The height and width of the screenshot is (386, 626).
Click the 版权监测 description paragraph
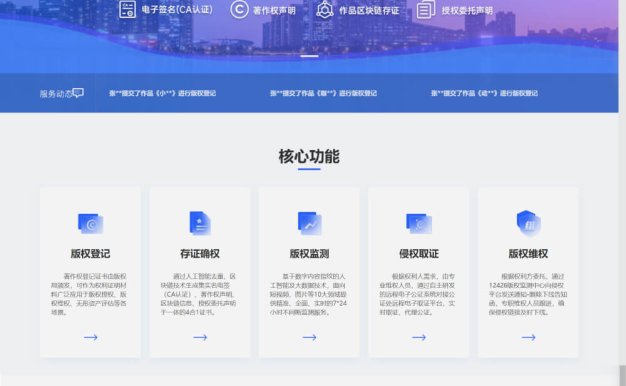coord(308,294)
